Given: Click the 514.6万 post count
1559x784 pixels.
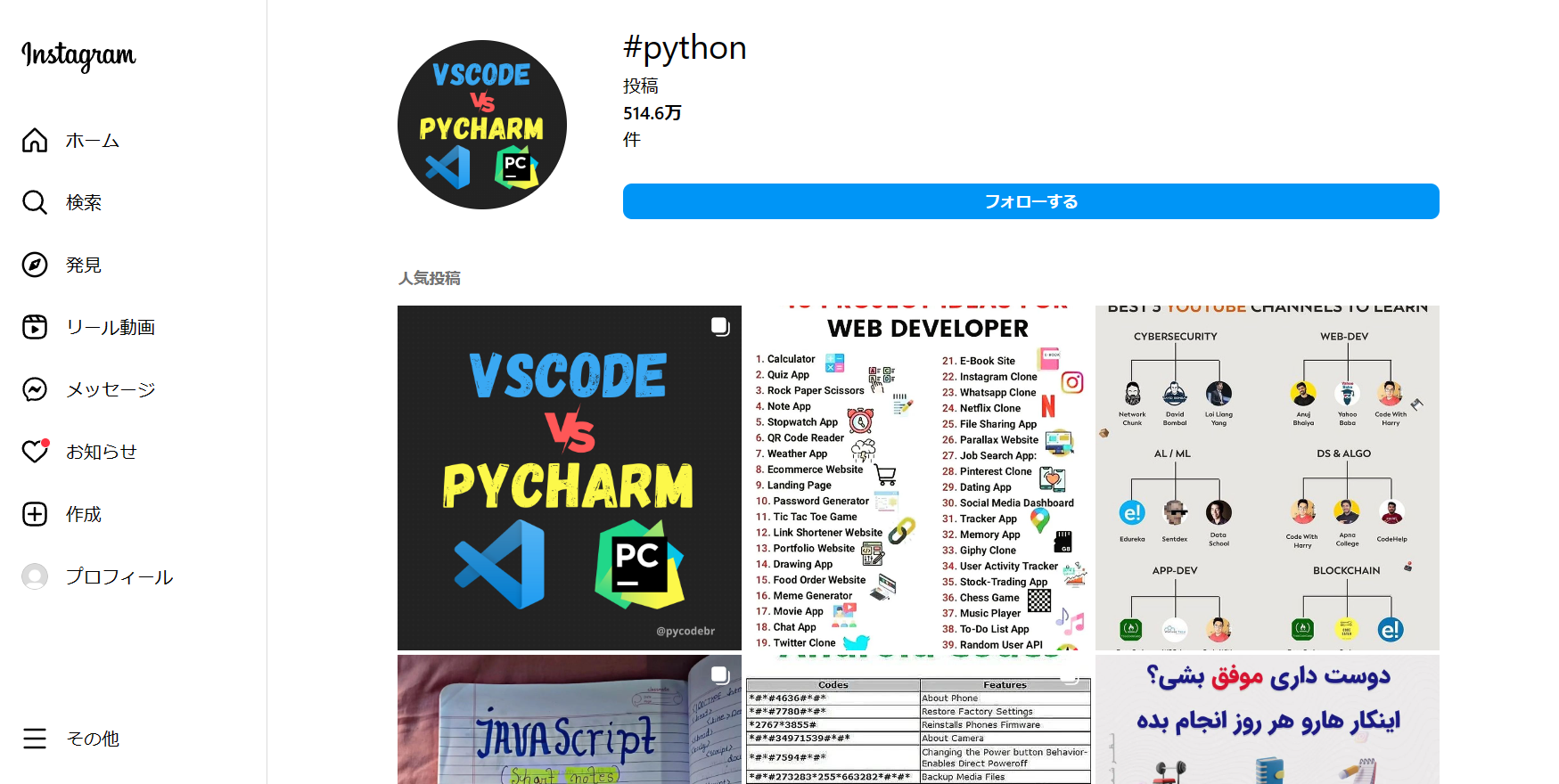Looking at the screenshot, I should click(652, 113).
